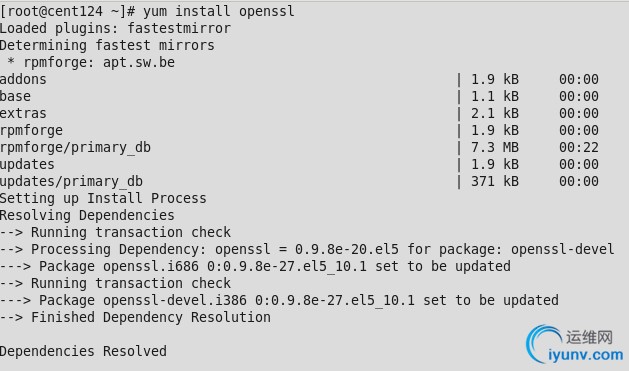Click the Processing Dependency openssl line
The image size is (629, 371).
[x=307, y=249]
